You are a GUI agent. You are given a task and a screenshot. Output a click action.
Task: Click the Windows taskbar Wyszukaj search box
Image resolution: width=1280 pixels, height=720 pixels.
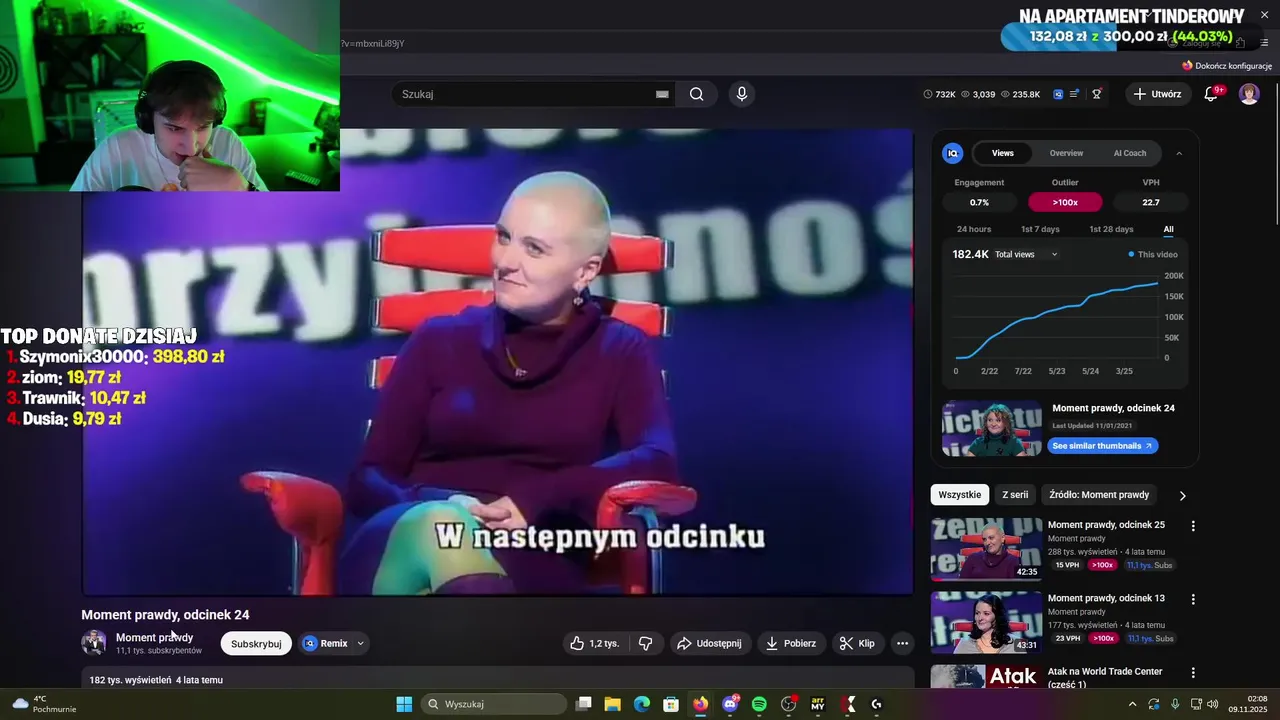(494, 704)
